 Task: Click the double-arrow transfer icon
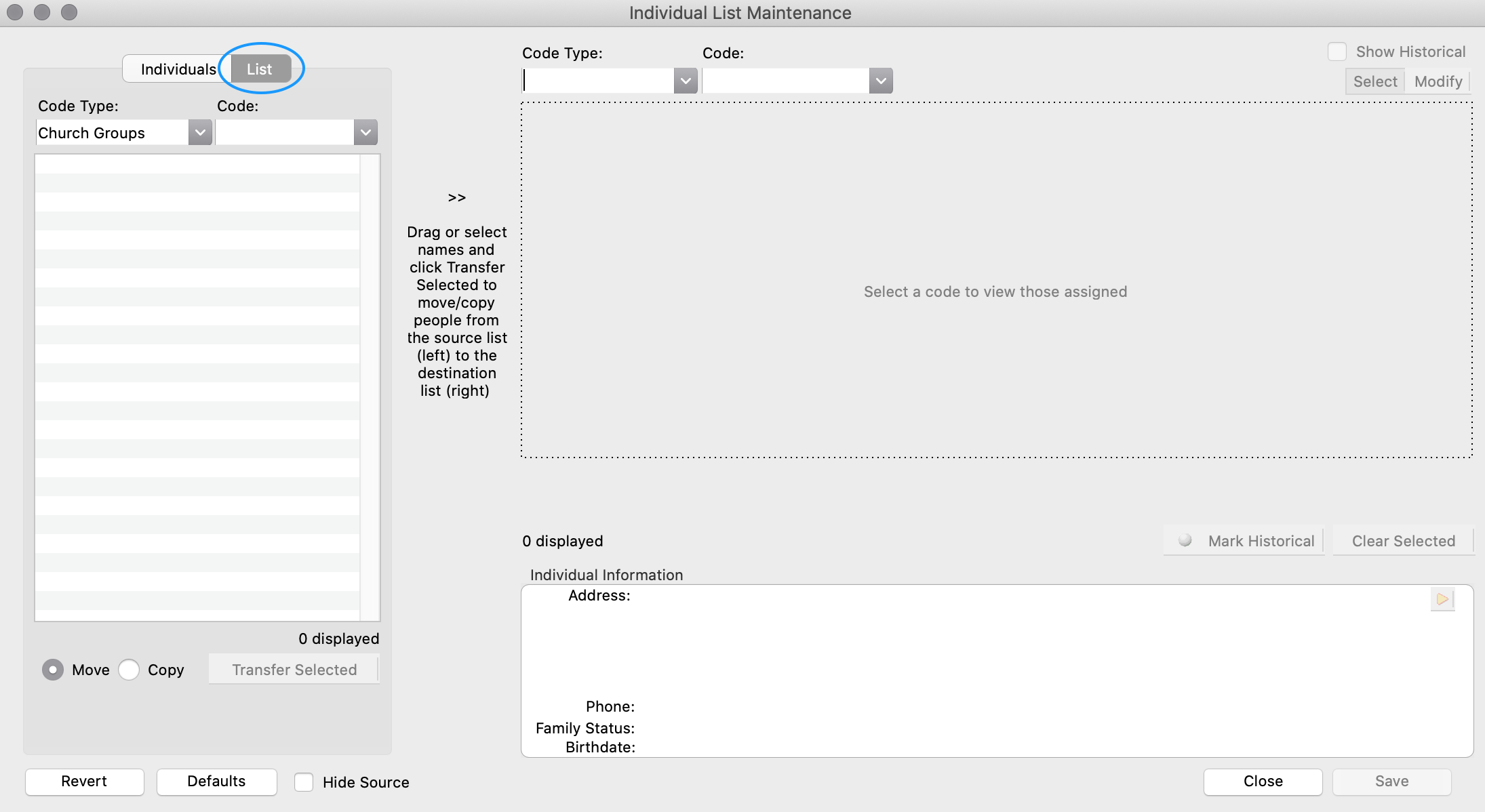(456, 198)
